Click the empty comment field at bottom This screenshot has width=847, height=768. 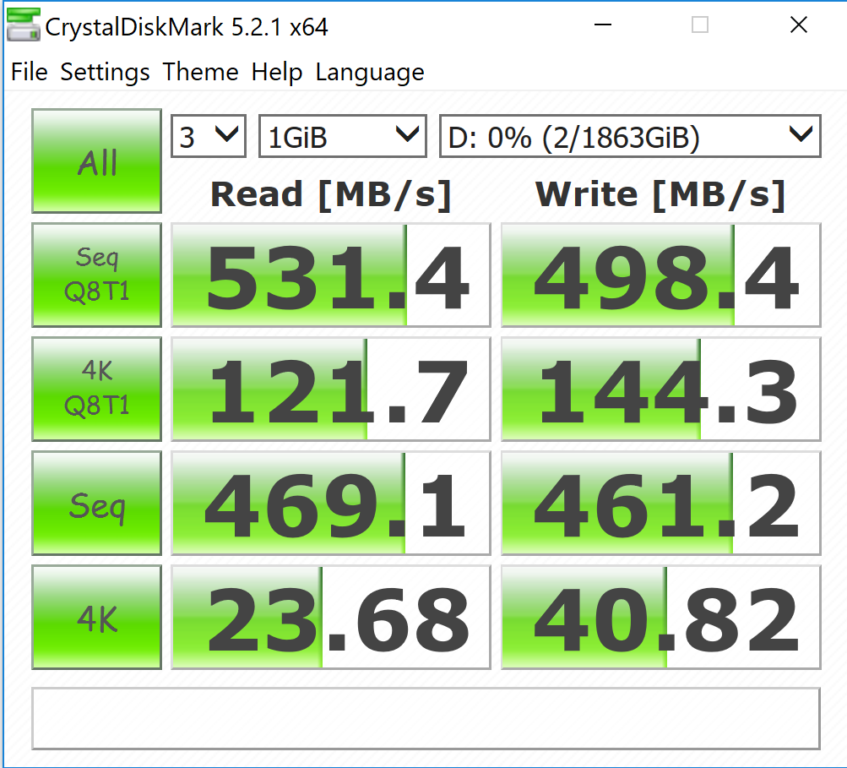(x=426, y=718)
